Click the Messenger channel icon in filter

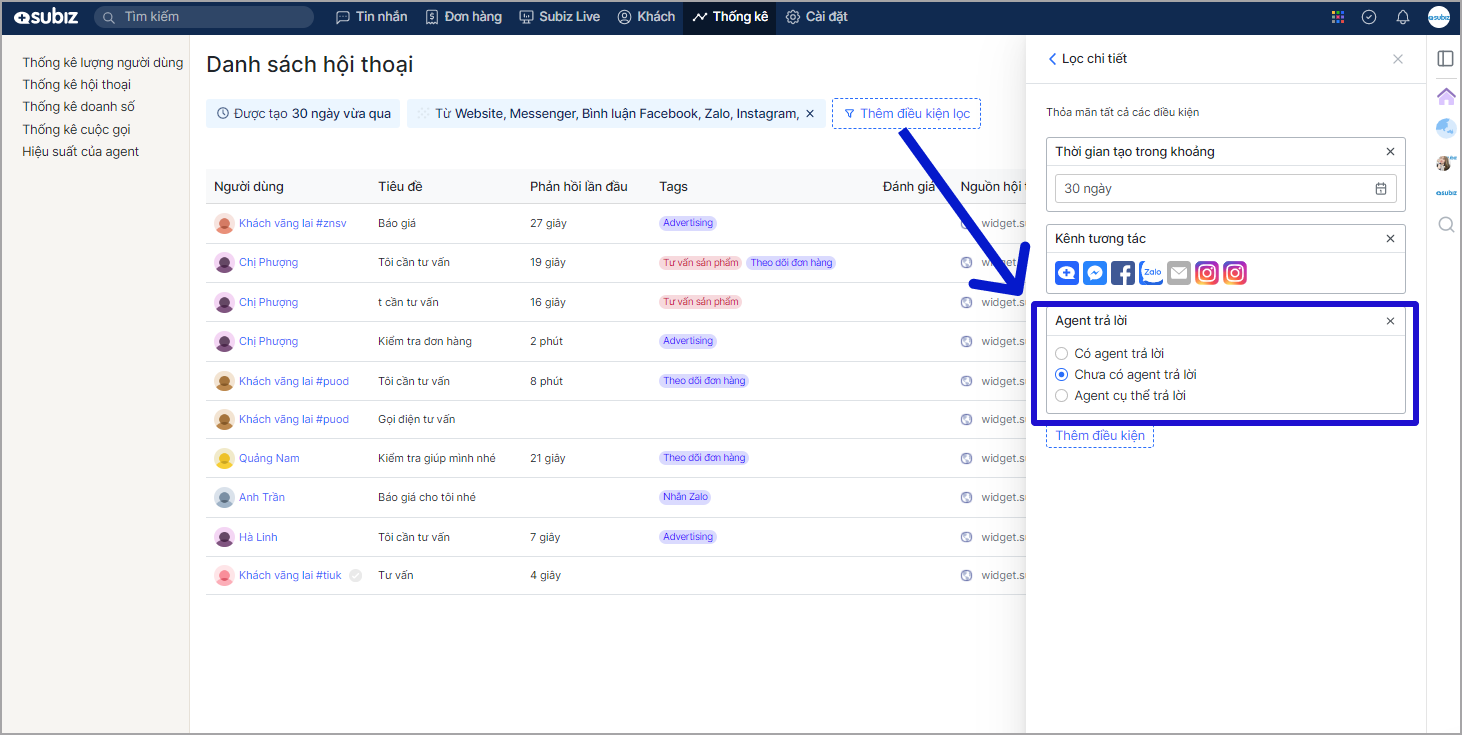pyautogui.click(x=1095, y=273)
